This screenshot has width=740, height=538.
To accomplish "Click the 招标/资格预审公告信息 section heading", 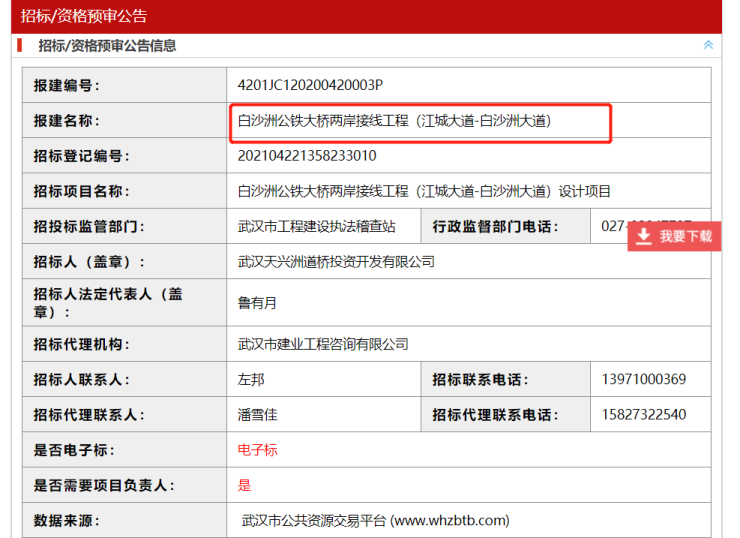I will (x=107, y=45).
